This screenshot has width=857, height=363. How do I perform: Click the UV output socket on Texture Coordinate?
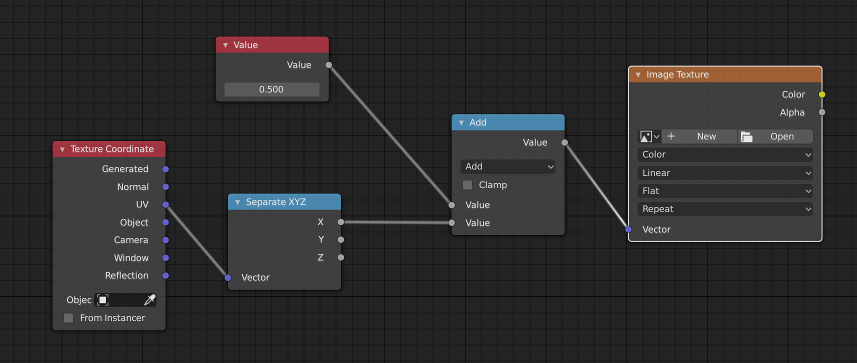[x=166, y=204]
